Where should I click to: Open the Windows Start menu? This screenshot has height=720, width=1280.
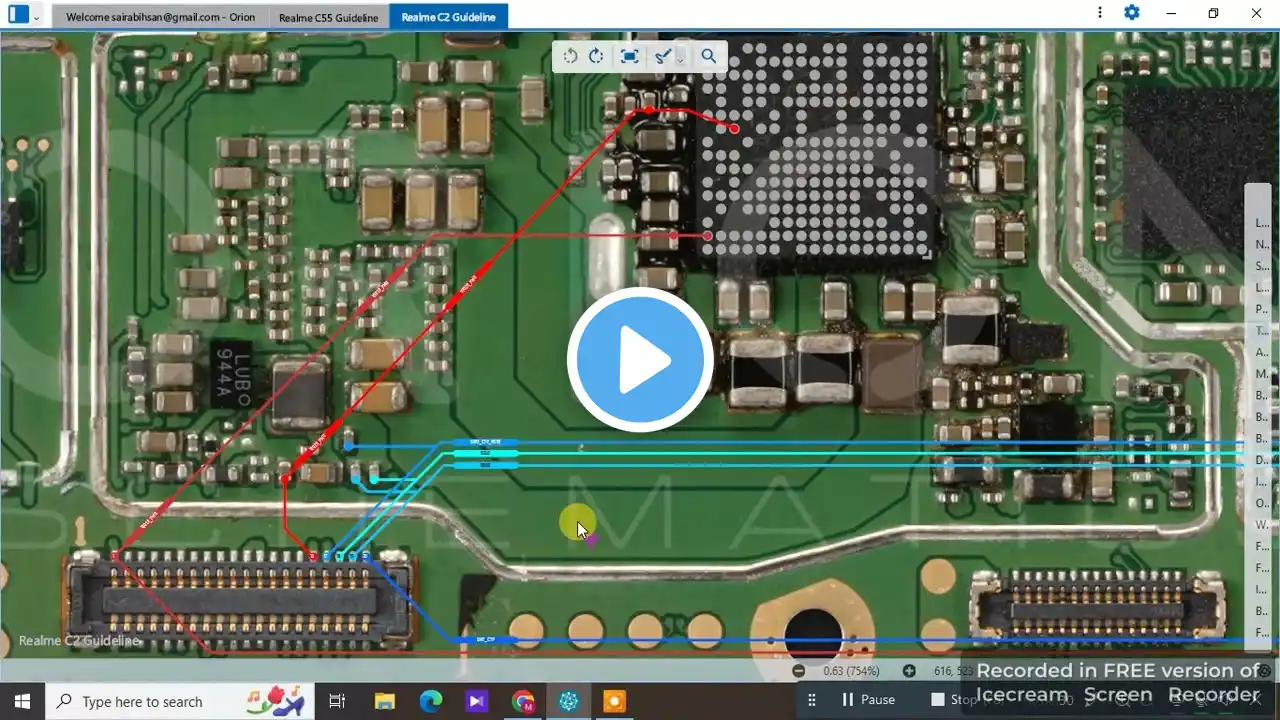click(x=22, y=701)
